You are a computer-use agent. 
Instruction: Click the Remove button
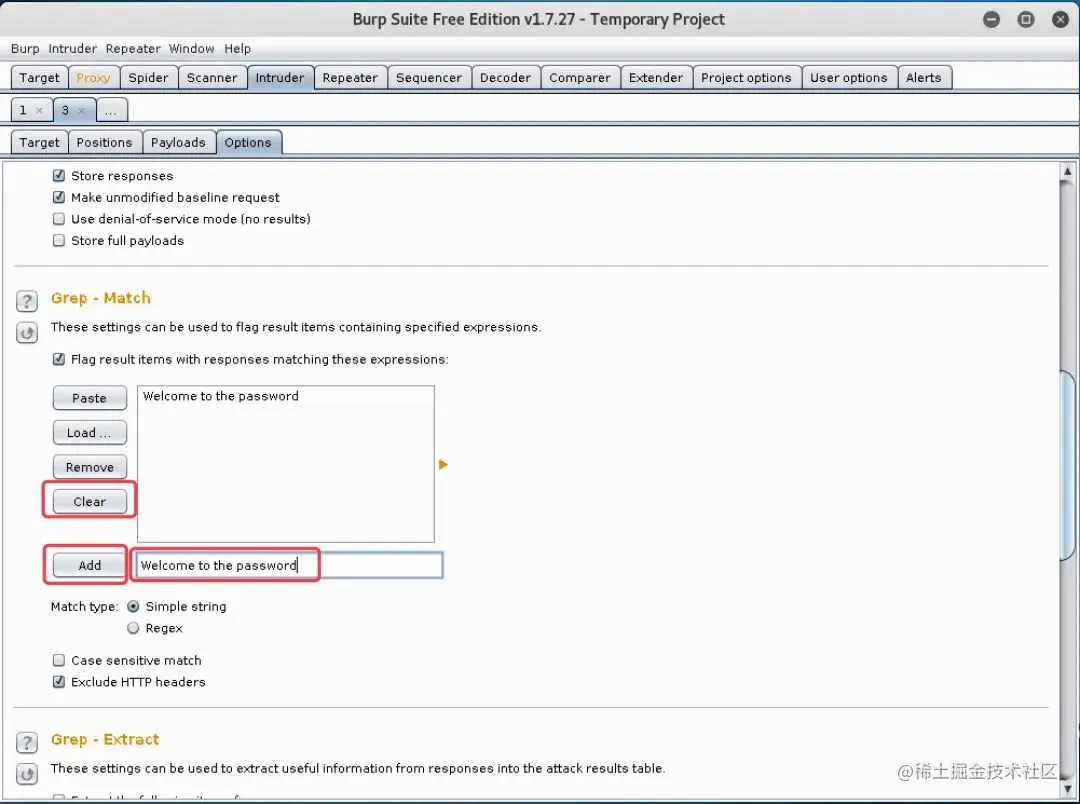(x=90, y=467)
